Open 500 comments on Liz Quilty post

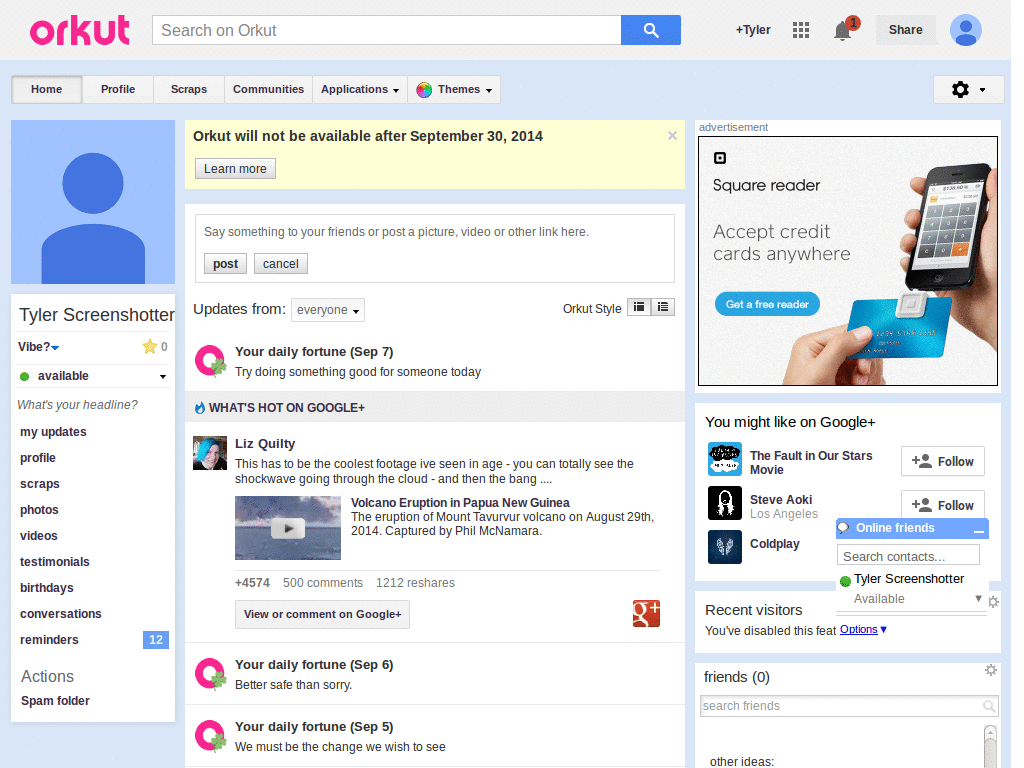[x=323, y=583]
